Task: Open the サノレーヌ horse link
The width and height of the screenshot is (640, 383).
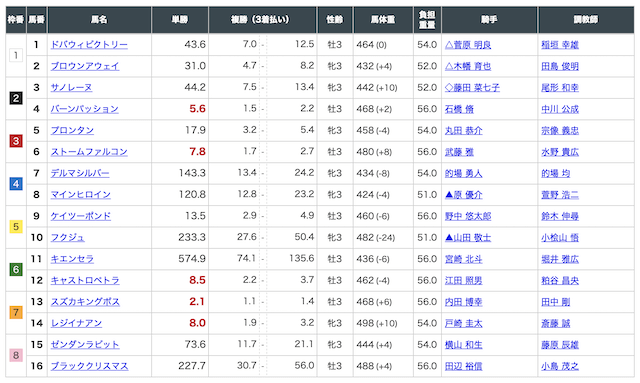Action: pyautogui.click(x=71, y=87)
